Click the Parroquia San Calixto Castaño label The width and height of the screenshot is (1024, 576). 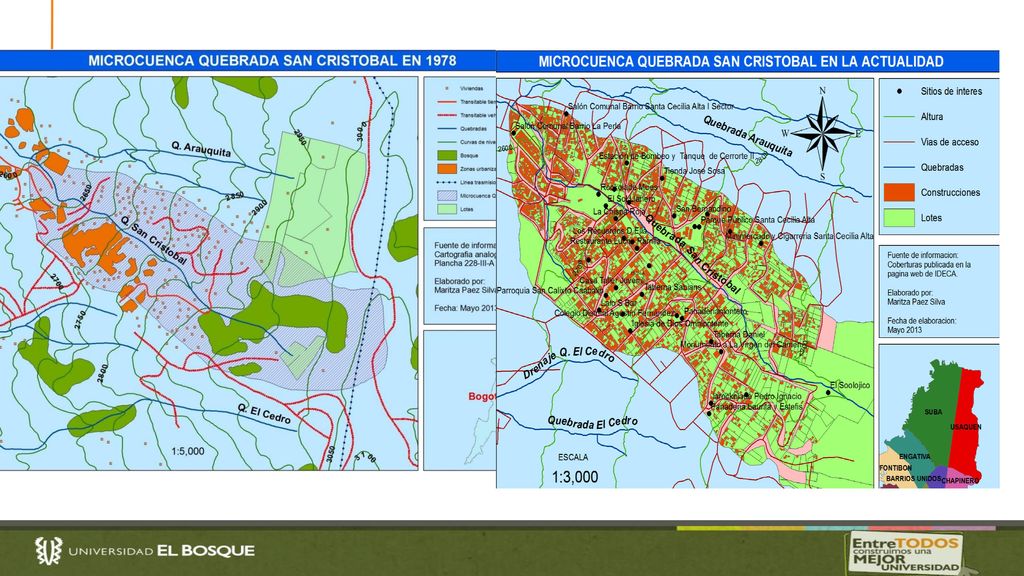tap(550, 291)
